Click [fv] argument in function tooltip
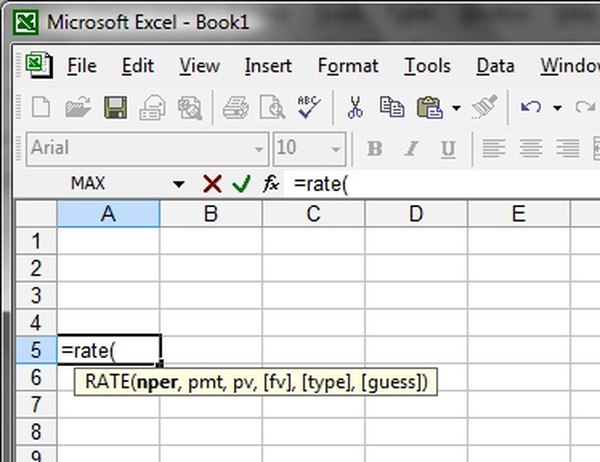 [x=277, y=382]
